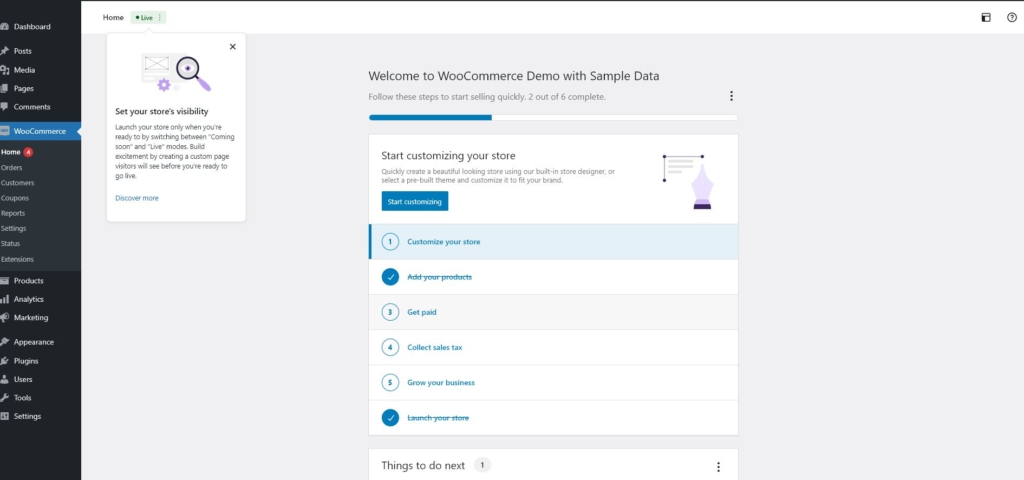Click the Analytics bar chart icon
Viewport: 1024px width, 480px height.
[x=4, y=299]
